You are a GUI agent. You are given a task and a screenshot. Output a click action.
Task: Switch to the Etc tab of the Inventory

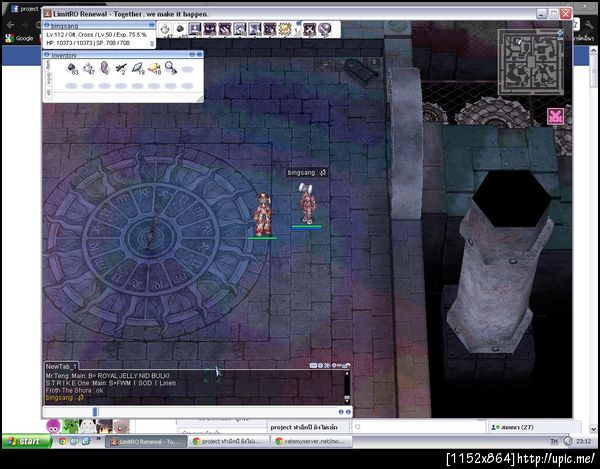tap(48, 92)
